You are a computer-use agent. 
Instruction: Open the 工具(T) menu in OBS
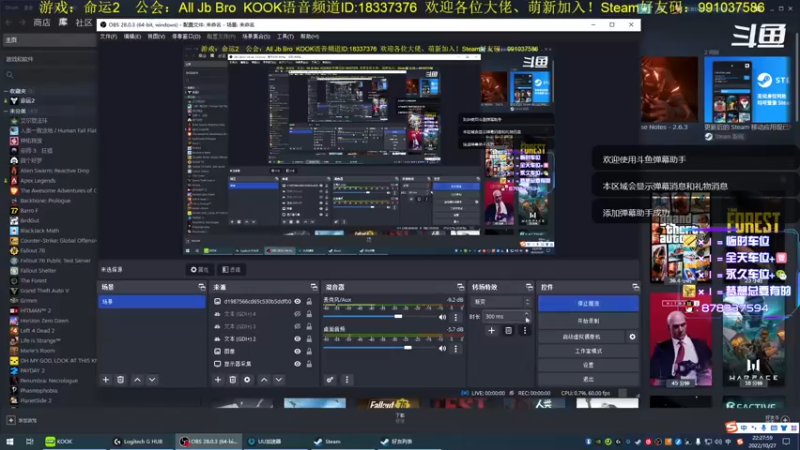(285, 36)
